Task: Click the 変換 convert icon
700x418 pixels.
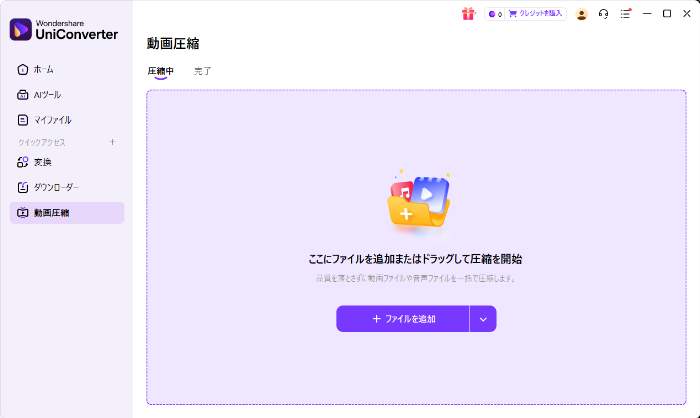Action: click(22, 162)
